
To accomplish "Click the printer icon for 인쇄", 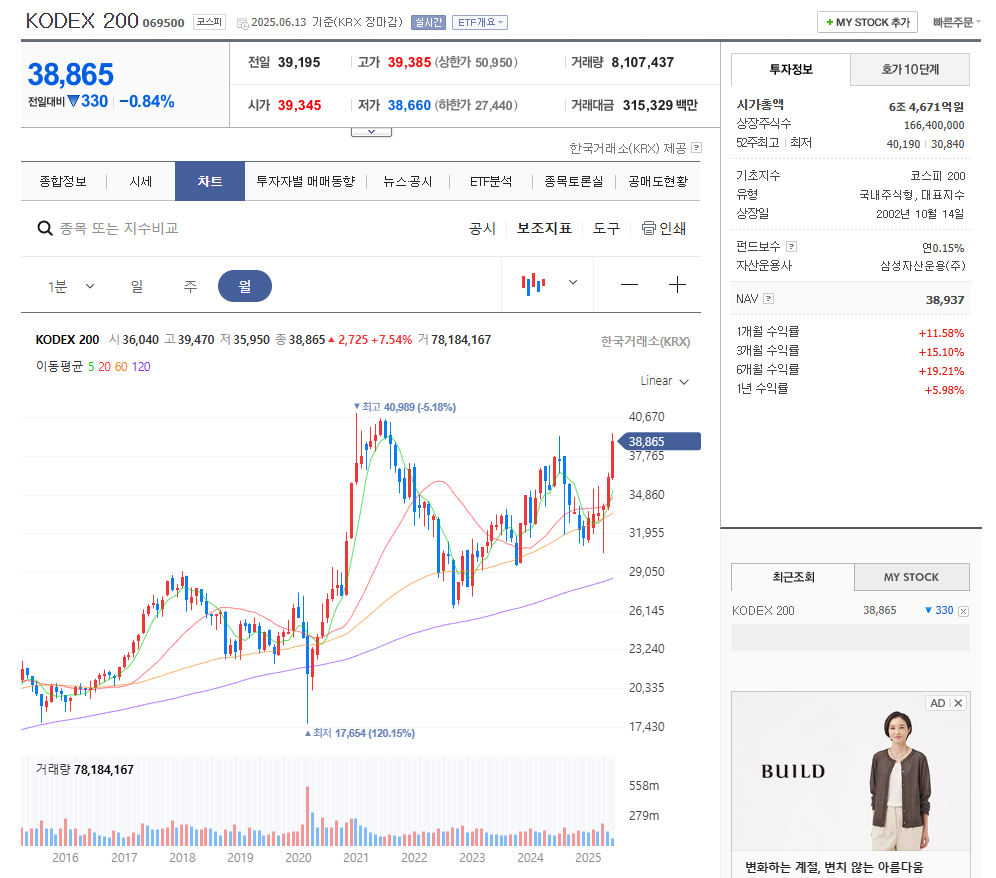I will (x=649, y=228).
